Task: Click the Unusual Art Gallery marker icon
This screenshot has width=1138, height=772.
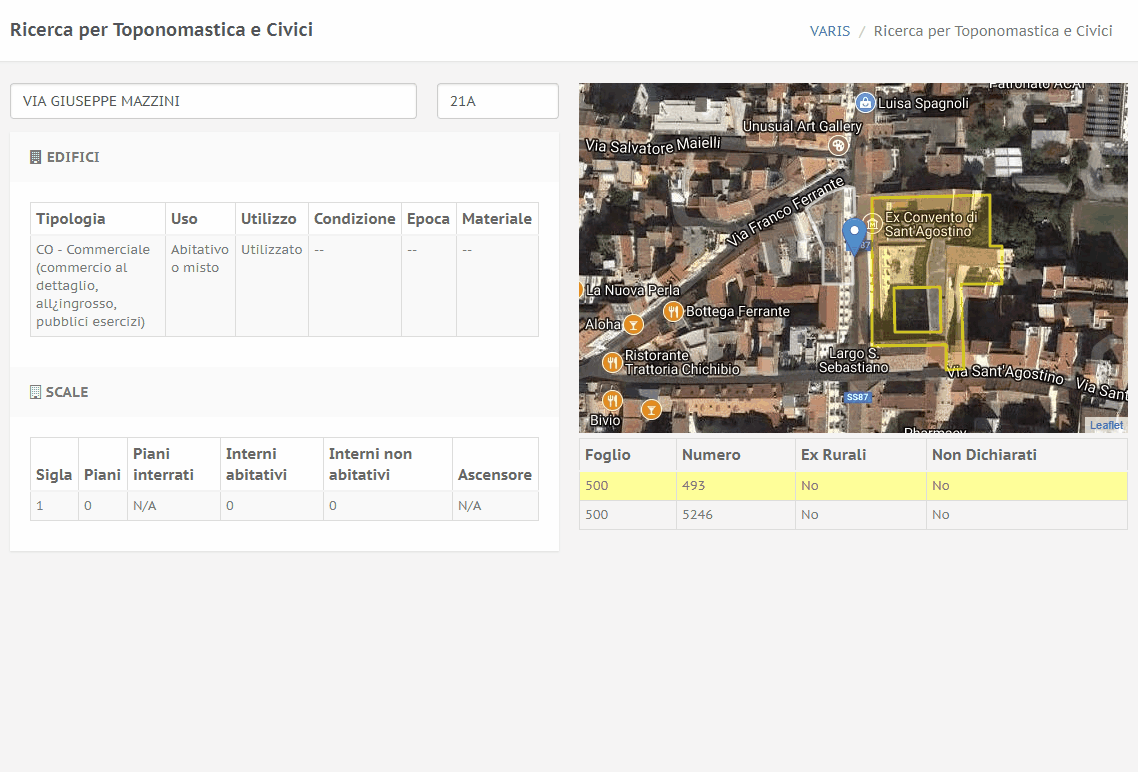Action: (x=838, y=145)
